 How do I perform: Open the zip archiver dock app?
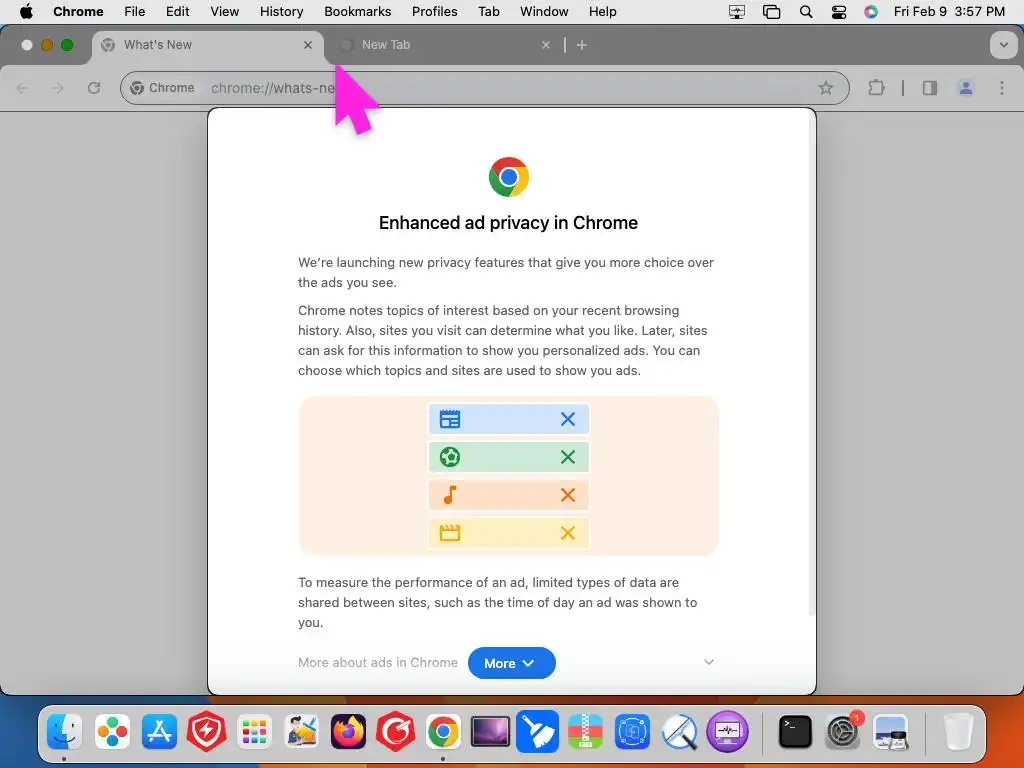(585, 731)
